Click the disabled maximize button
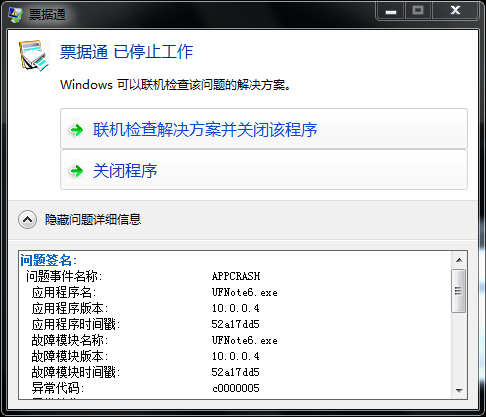 418,11
